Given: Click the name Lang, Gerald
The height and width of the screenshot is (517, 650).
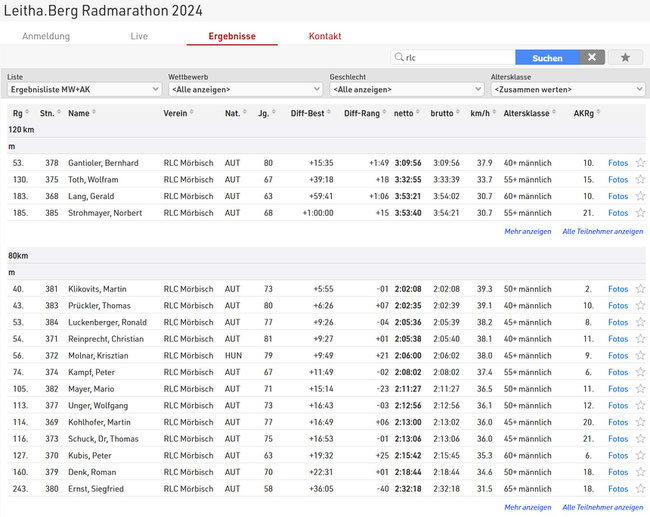Looking at the screenshot, I should tap(91, 196).
